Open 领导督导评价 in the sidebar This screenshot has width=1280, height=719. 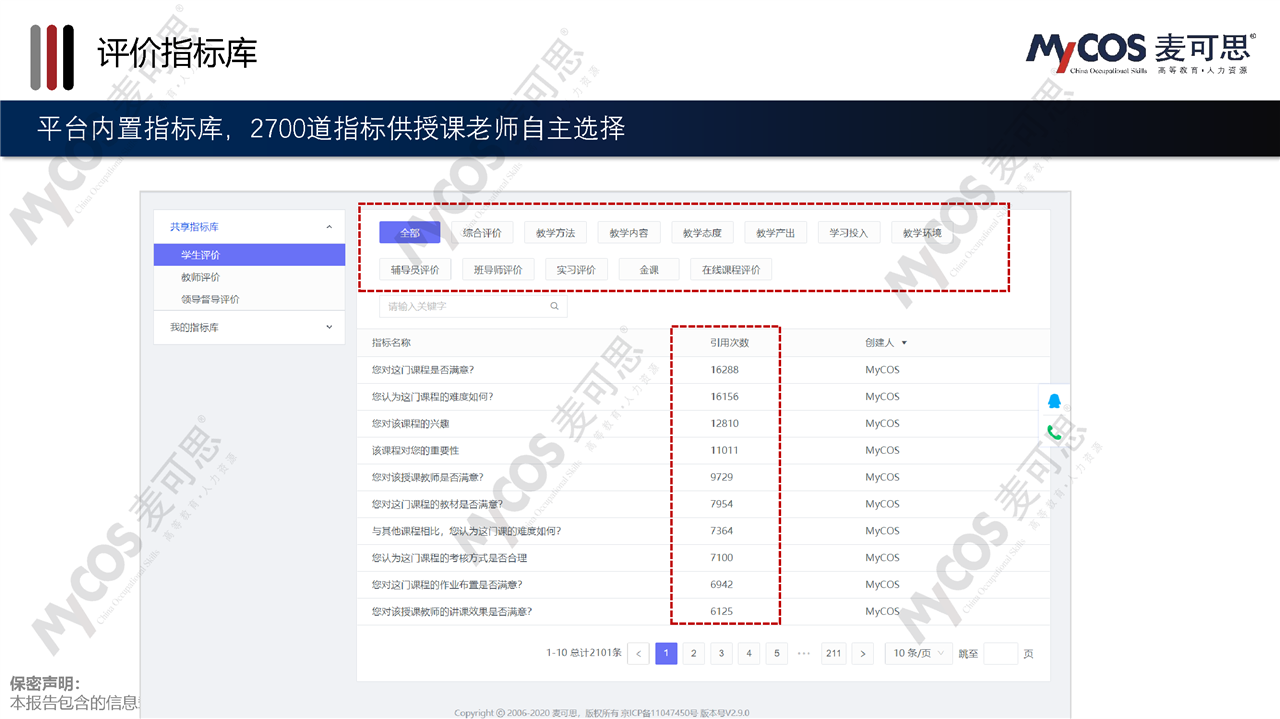click(210, 299)
